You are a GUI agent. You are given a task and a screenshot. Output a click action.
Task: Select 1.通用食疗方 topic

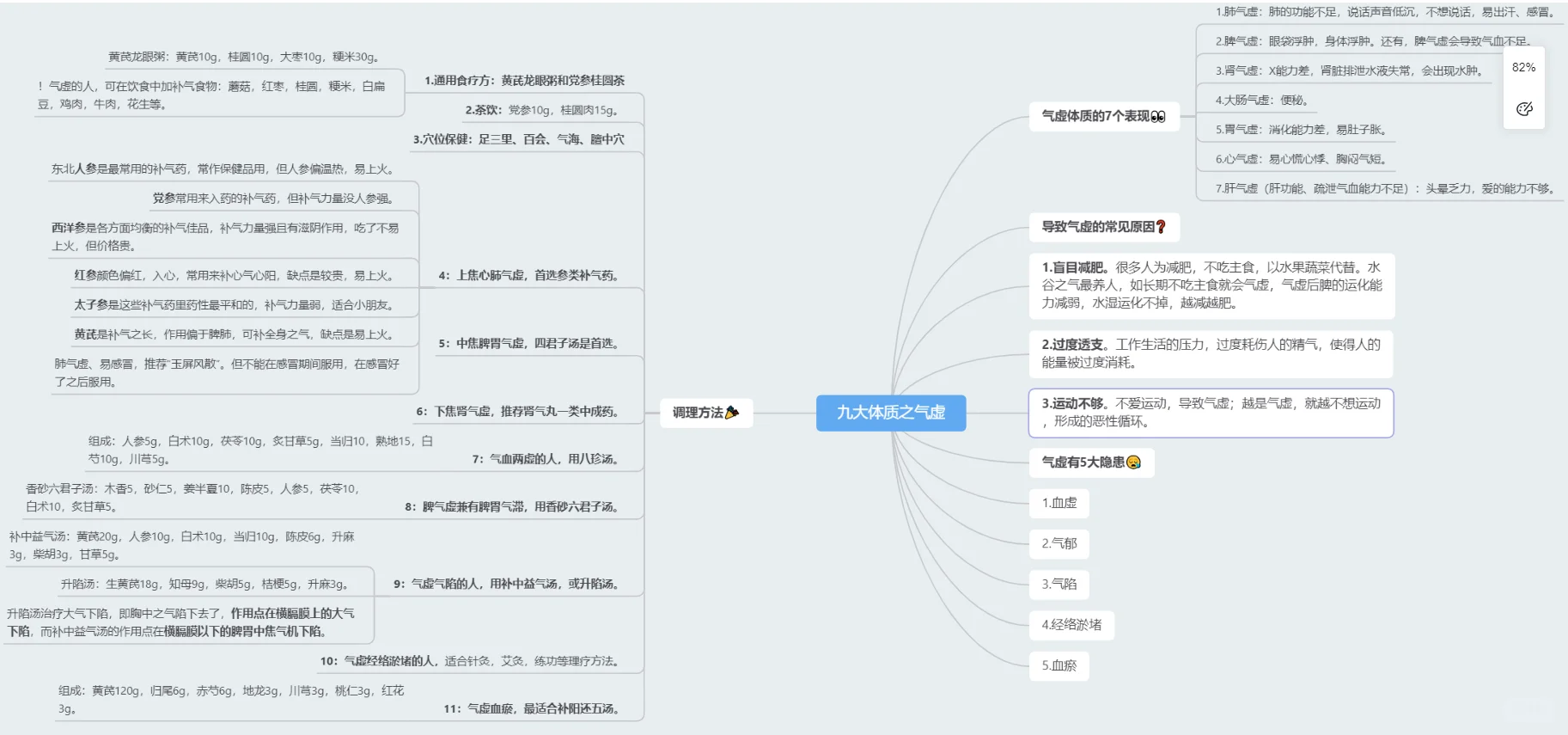pyautogui.click(x=525, y=80)
